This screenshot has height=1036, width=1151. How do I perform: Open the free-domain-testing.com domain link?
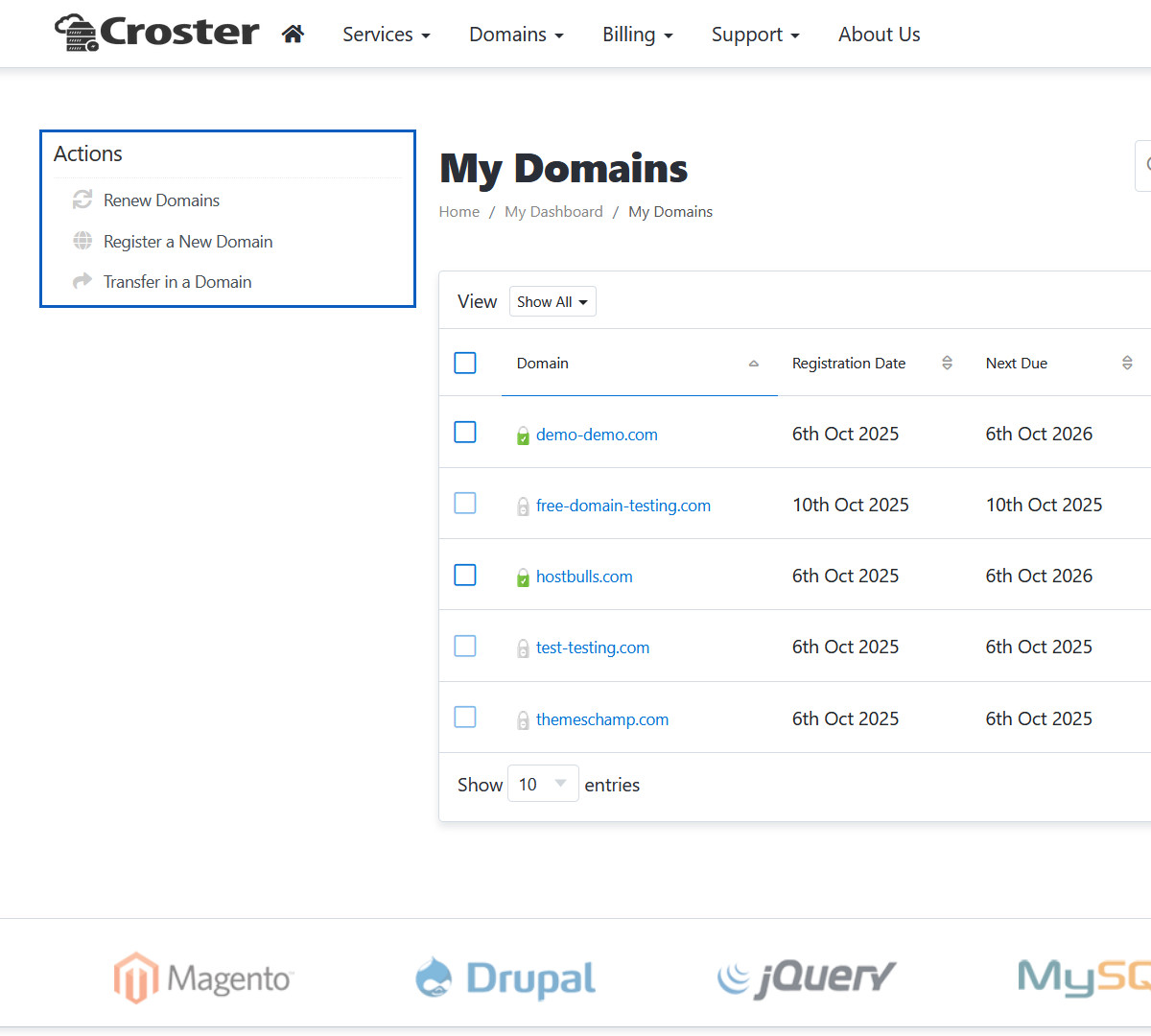[x=623, y=506]
